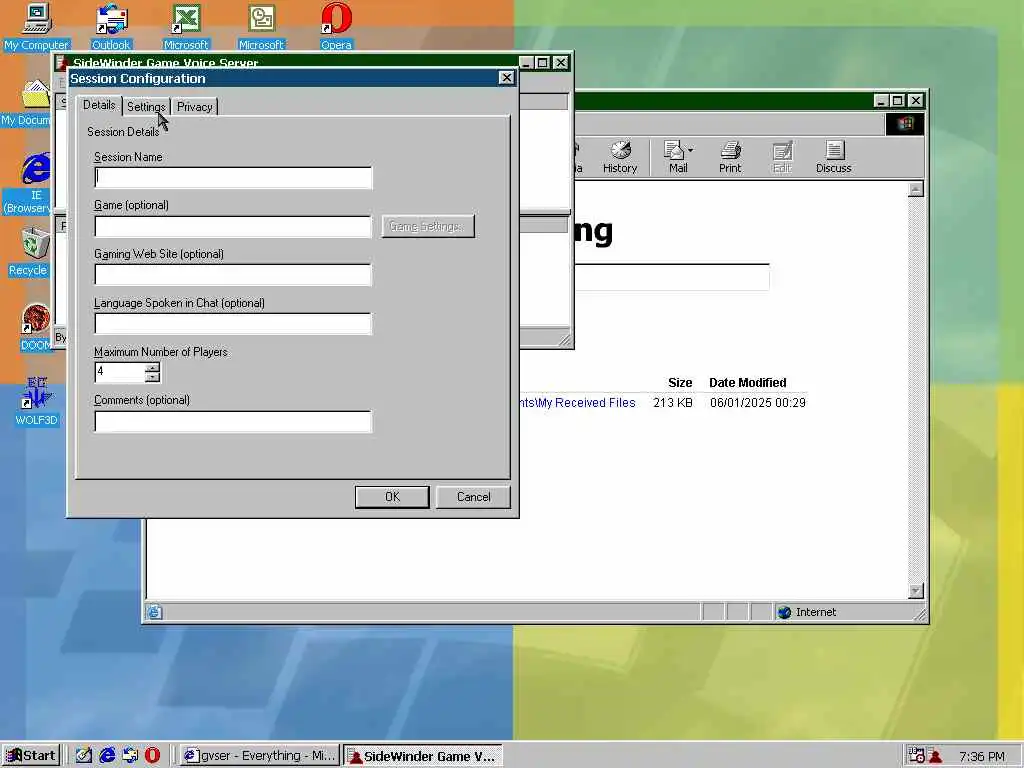Viewport: 1024px width, 768px height.
Task: Close the Session Configuration dialog
Action: (506, 78)
